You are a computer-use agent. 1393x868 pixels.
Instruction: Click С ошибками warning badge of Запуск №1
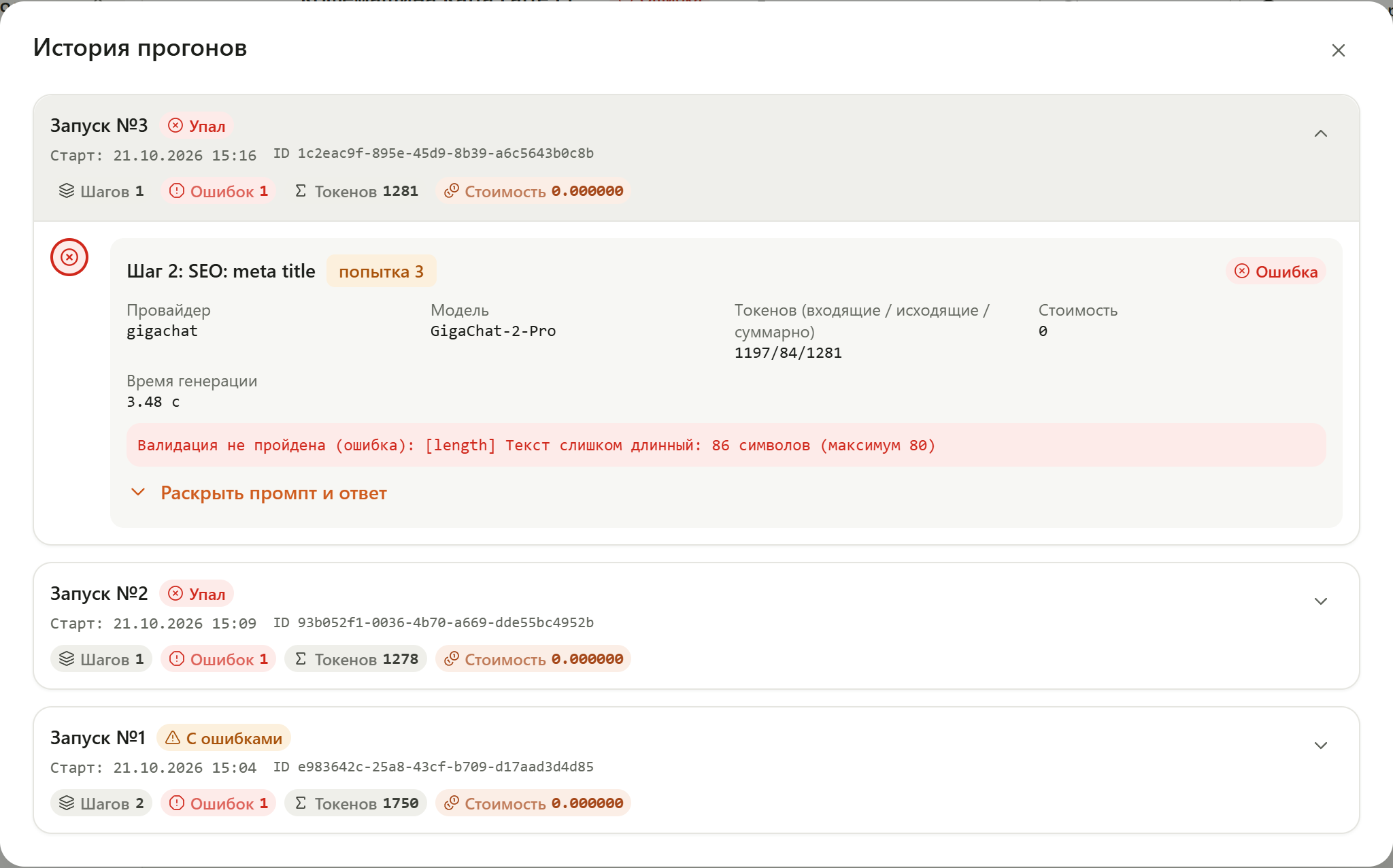(224, 738)
